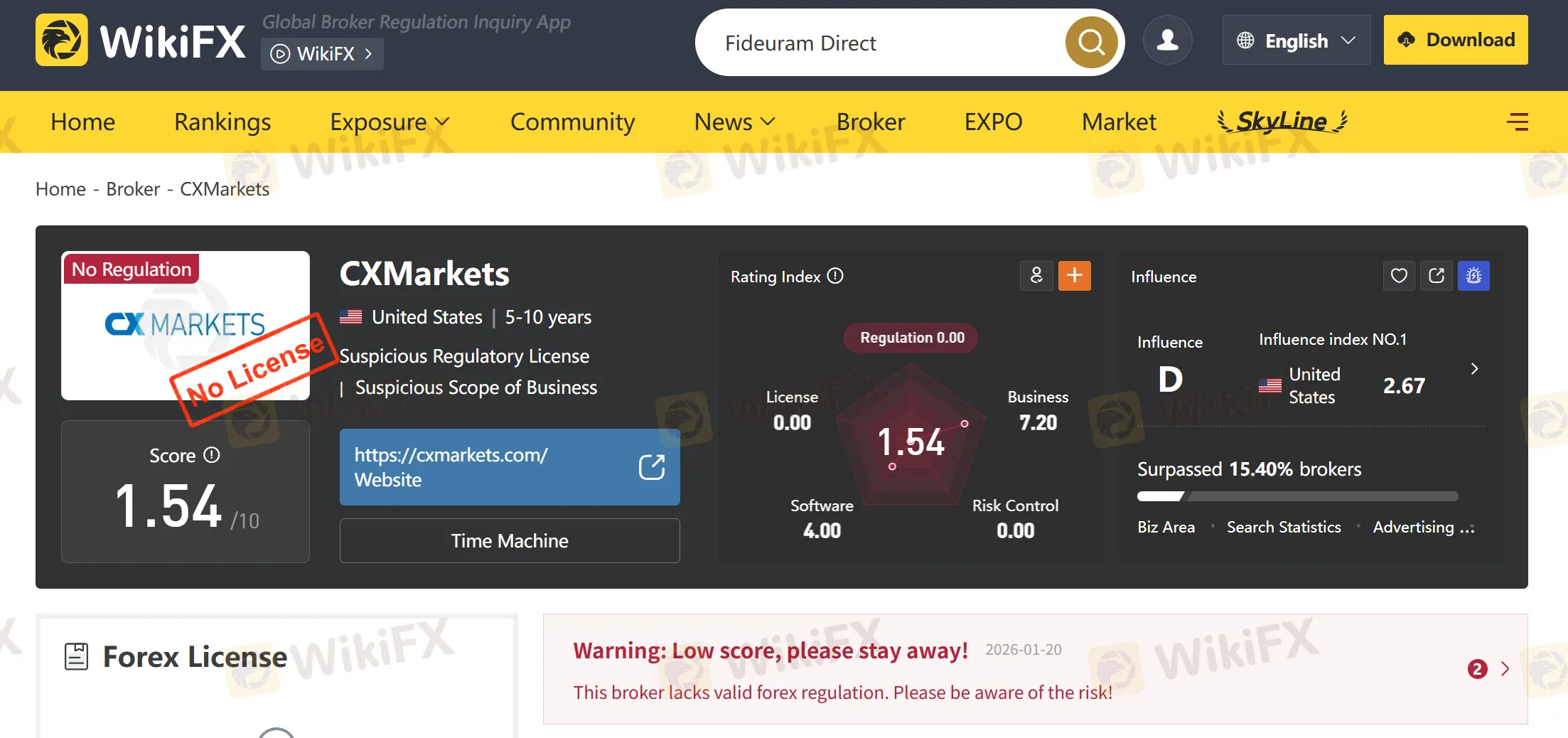Click the Time Machine button
Screen dimensions: 1568x738
point(510,541)
